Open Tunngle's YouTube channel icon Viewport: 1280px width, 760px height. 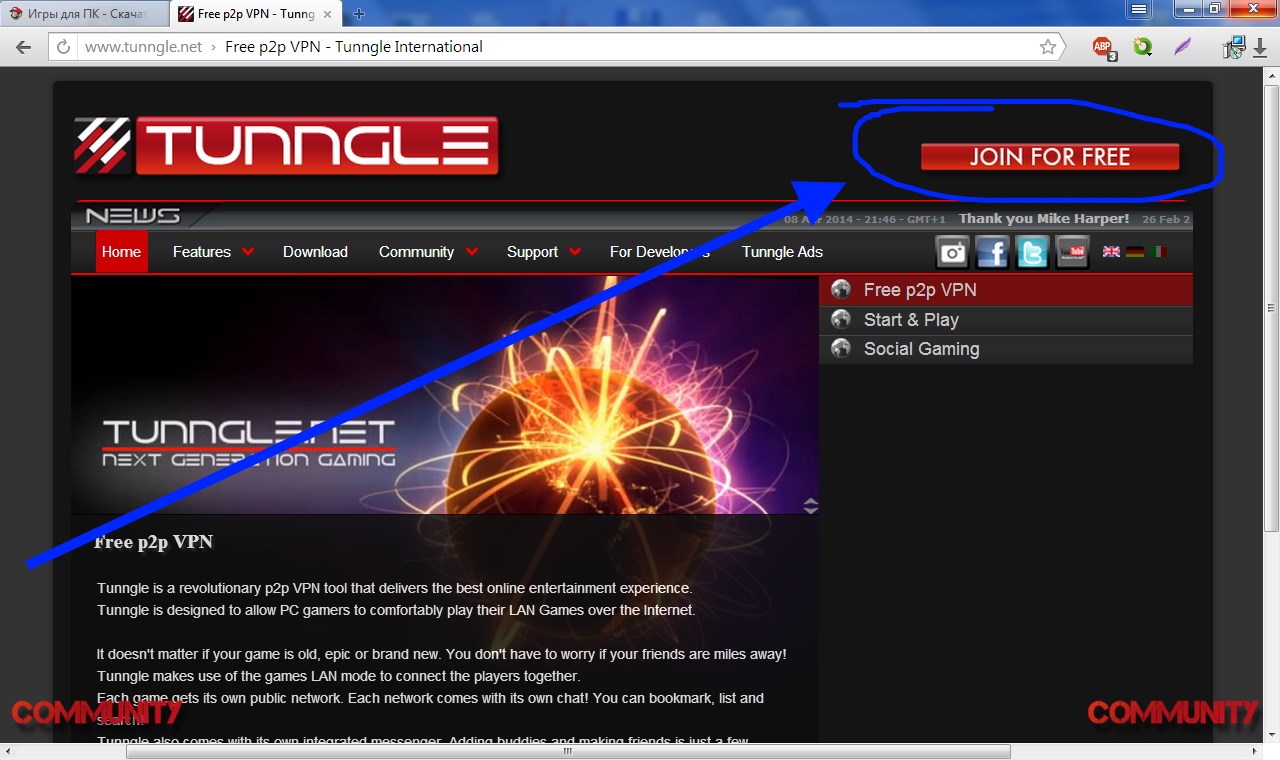(x=1072, y=252)
